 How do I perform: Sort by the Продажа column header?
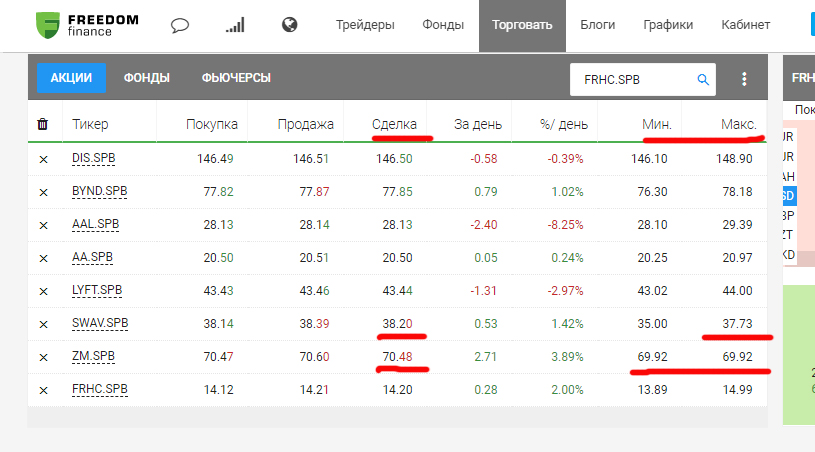pyautogui.click(x=305, y=125)
